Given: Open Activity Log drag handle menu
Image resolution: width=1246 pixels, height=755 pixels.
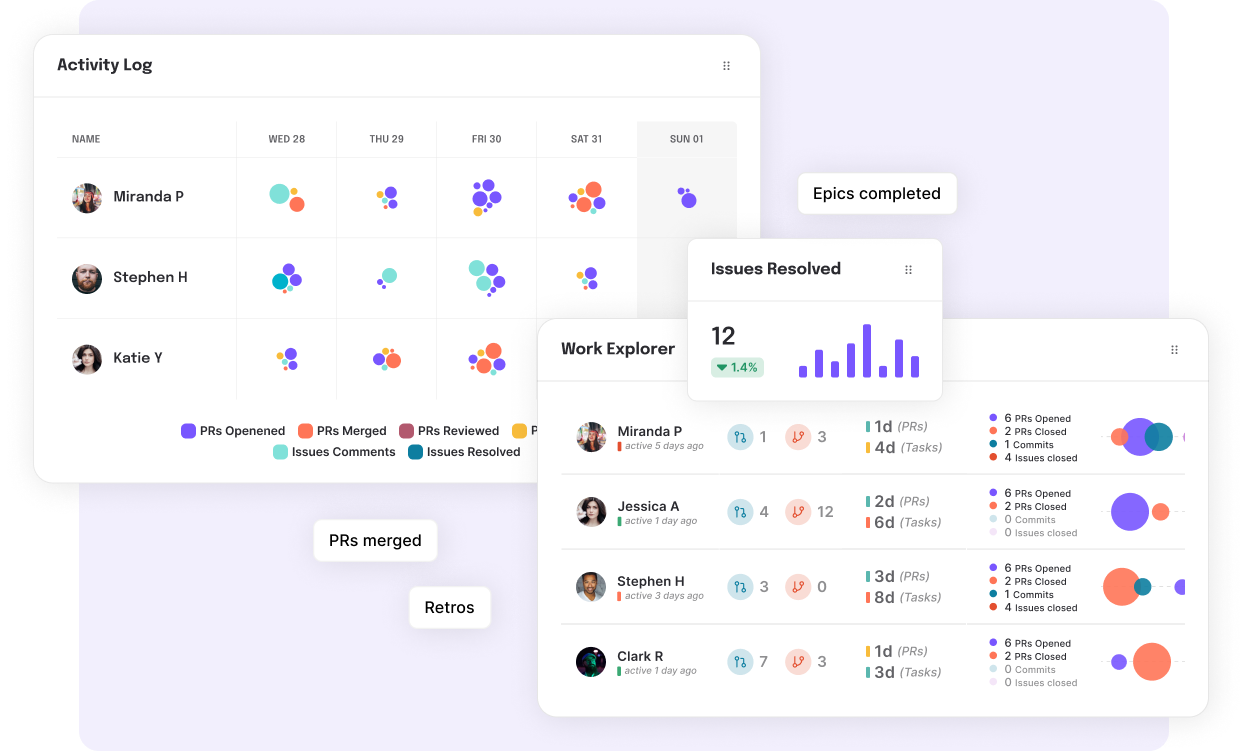Looking at the screenshot, I should [726, 66].
